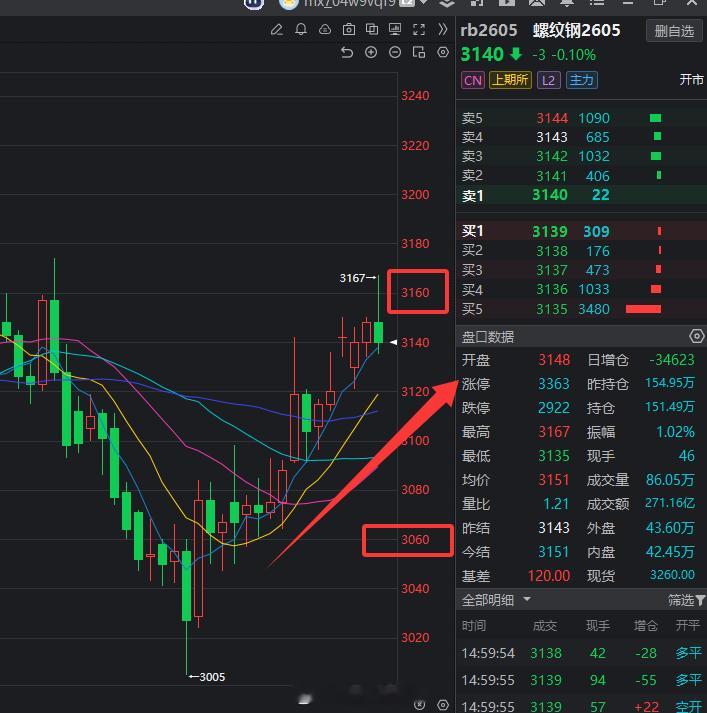Expand more toolbar tools with double-chevron
Image resolution: width=707 pixels, height=713 pixels.
click(442, 30)
